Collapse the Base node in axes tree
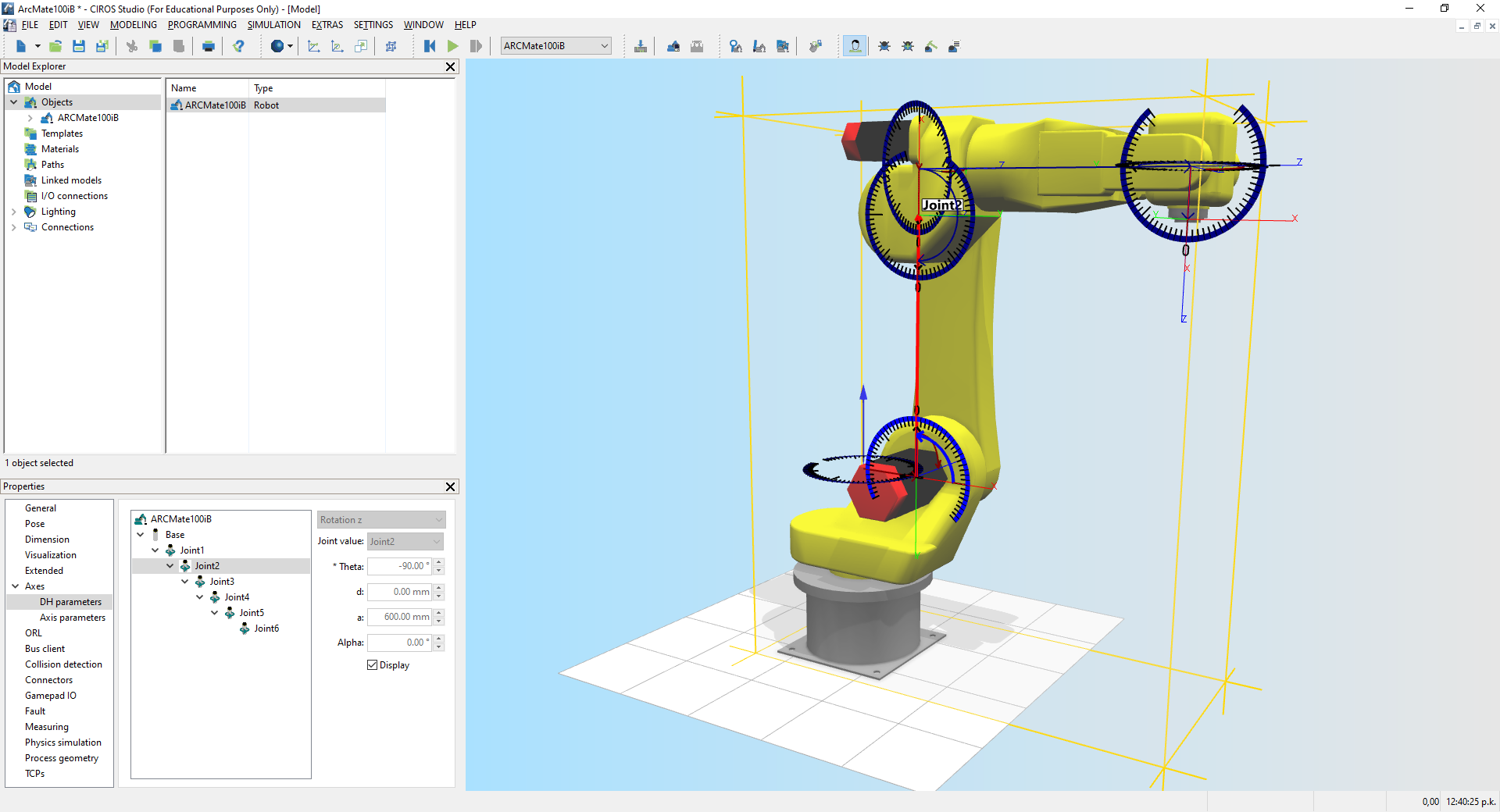1500x812 pixels. pos(141,535)
